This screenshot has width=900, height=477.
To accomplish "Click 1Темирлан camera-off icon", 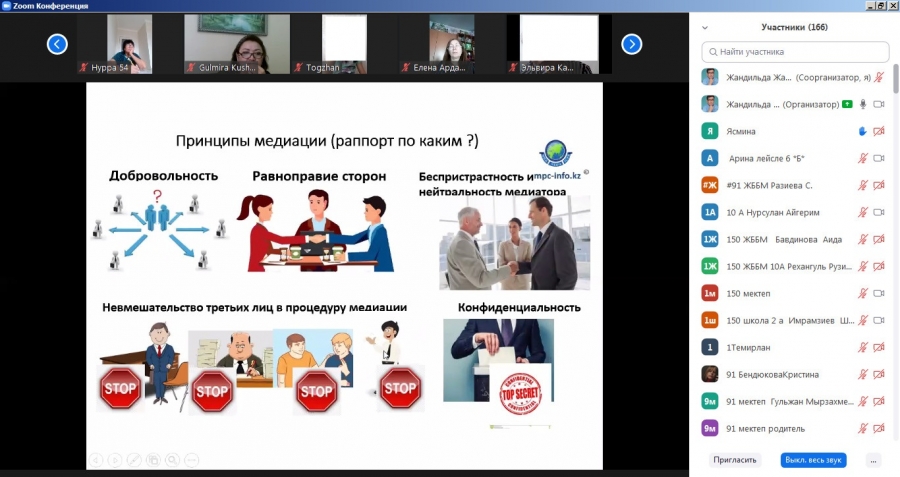I will (x=879, y=347).
